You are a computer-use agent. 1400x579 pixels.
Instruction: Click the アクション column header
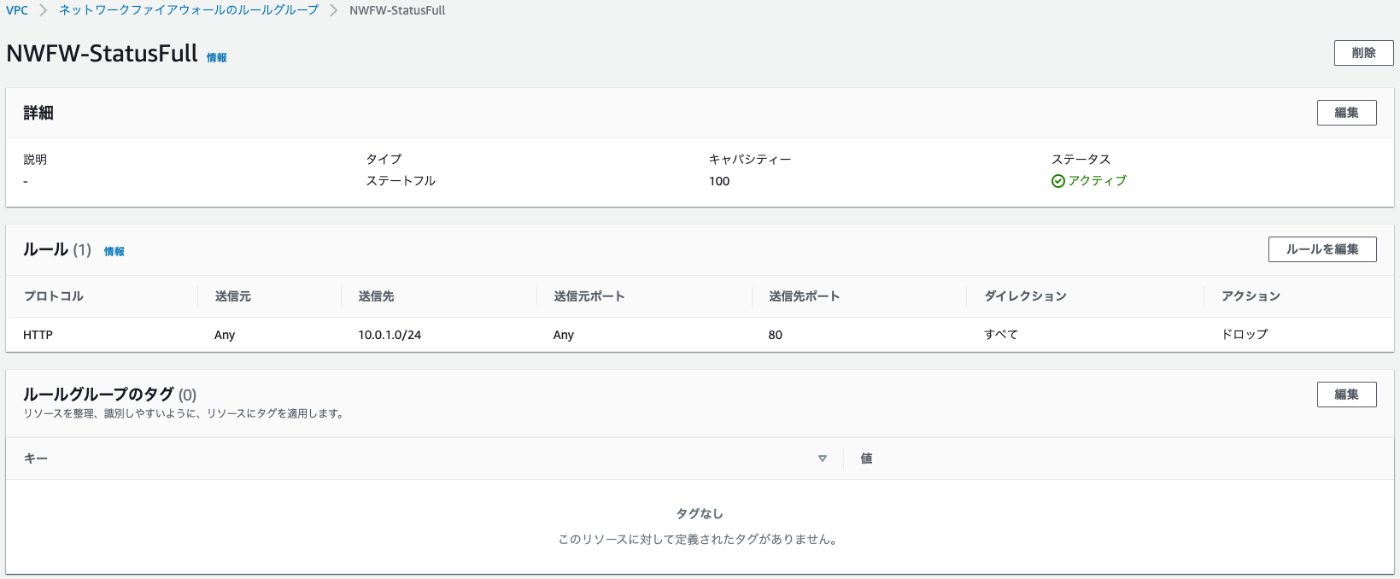click(1250, 296)
